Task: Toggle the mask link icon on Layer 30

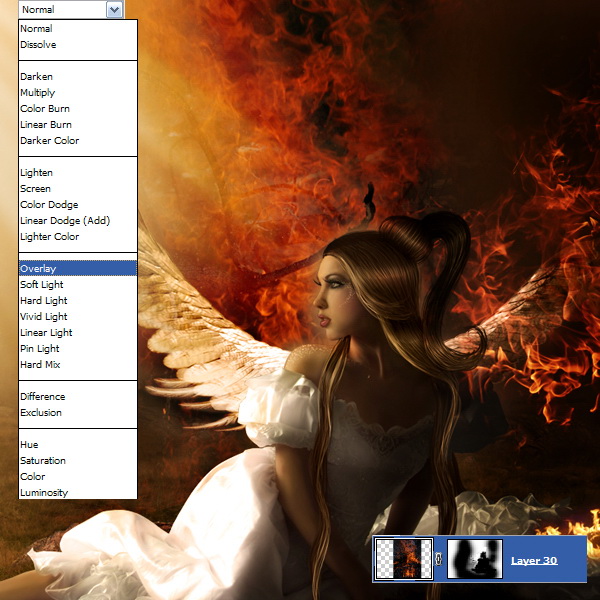Action: [x=439, y=559]
